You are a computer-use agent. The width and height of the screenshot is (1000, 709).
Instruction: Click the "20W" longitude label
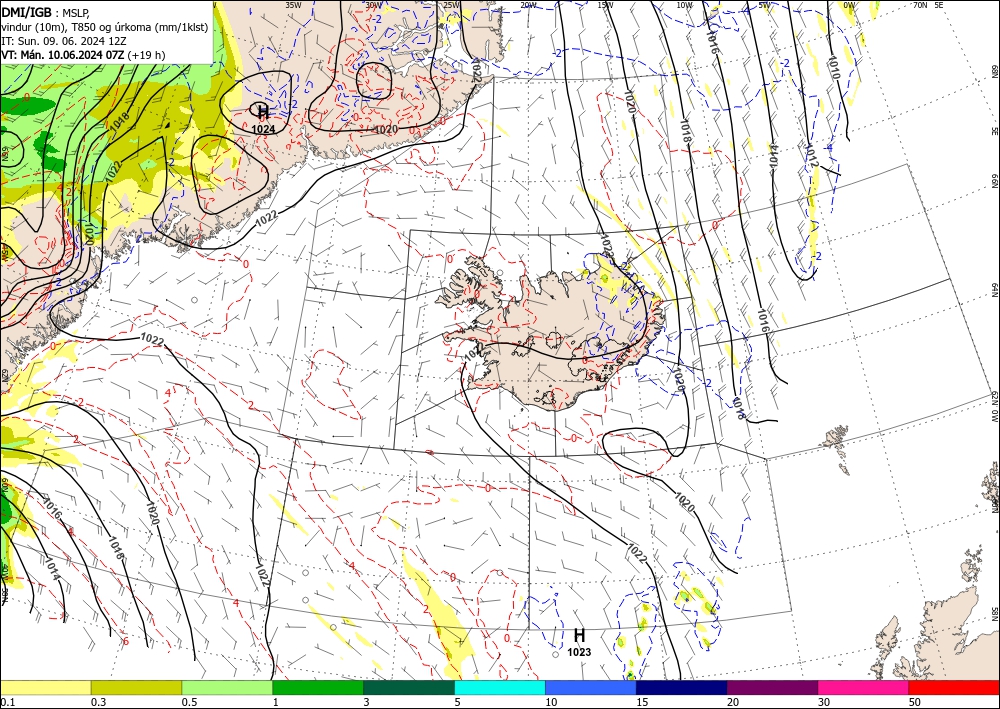point(528,5)
